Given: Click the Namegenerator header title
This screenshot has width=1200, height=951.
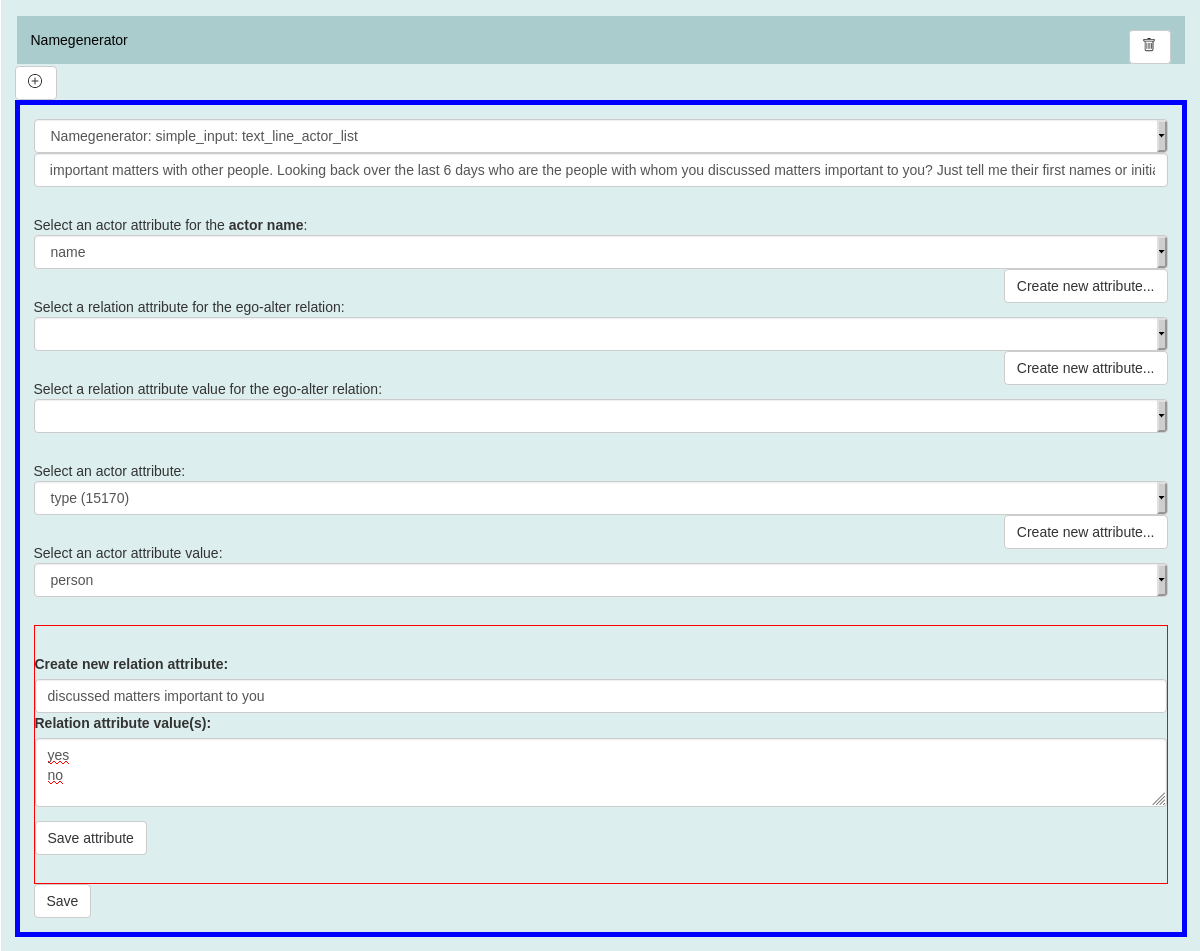Looking at the screenshot, I should (x=79, y=40).
